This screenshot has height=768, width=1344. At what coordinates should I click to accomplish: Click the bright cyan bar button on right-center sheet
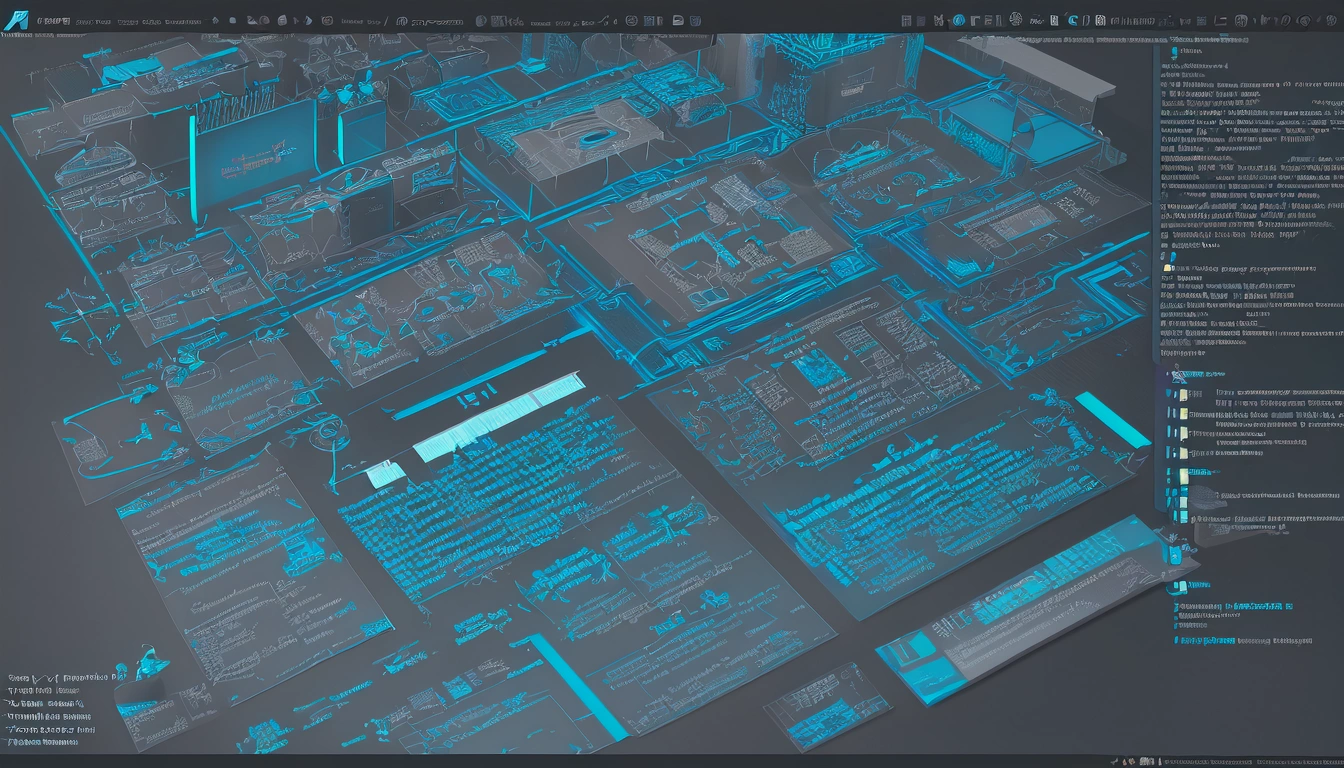point(1112,420)
